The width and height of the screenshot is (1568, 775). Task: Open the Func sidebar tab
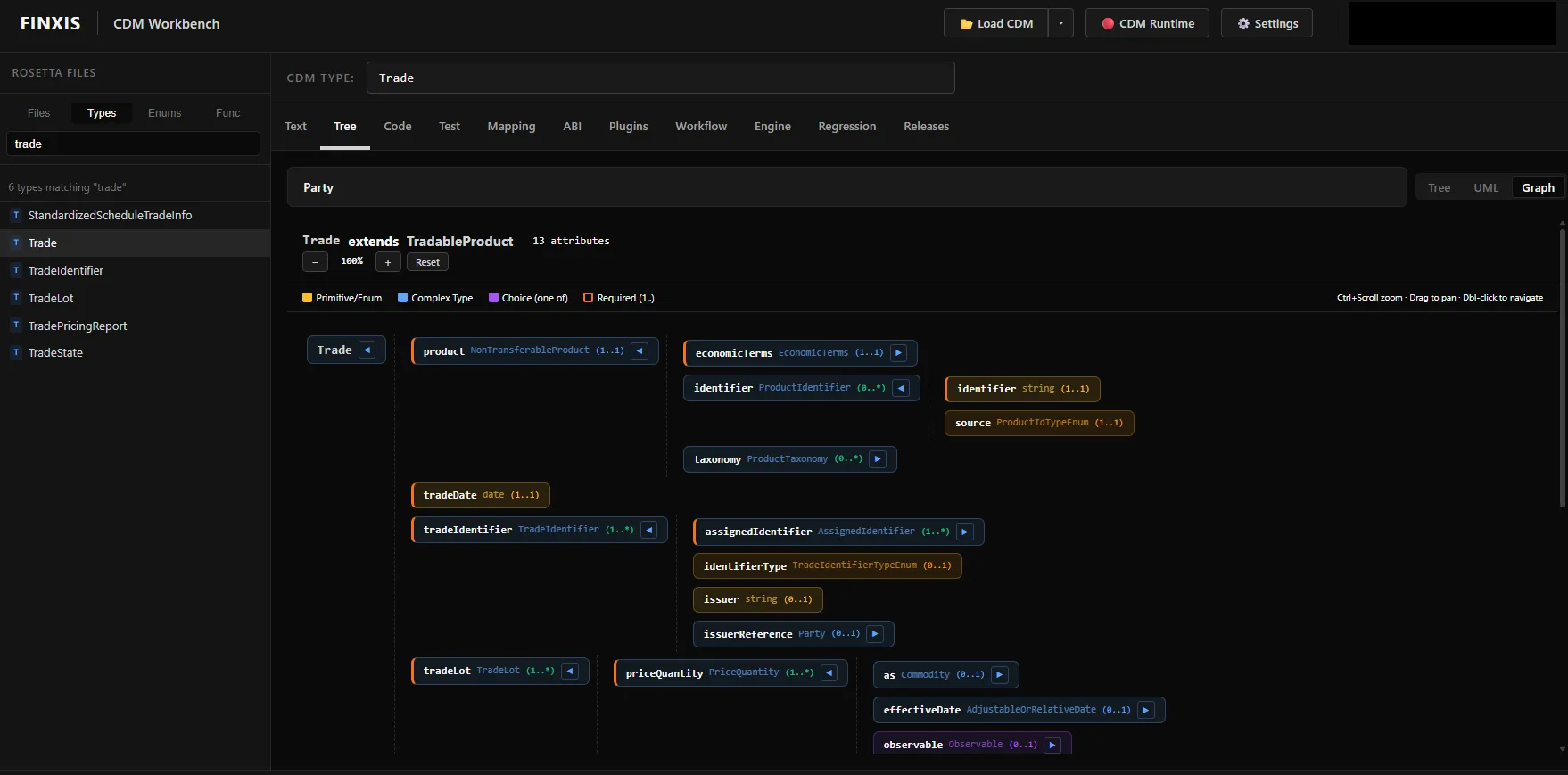(x=227, y=113)
